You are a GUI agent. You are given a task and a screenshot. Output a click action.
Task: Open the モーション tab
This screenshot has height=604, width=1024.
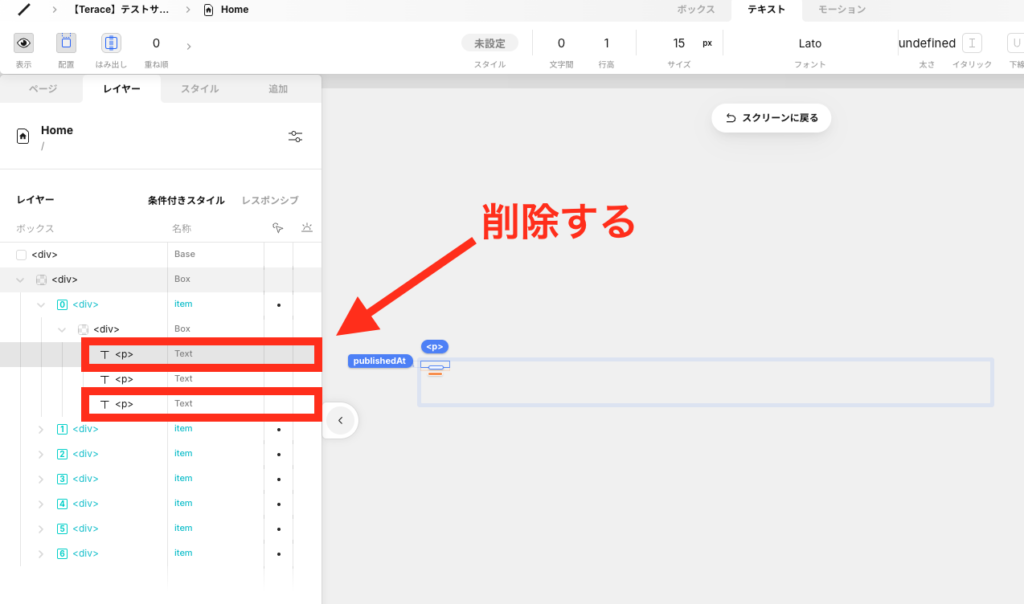[842, 10]
